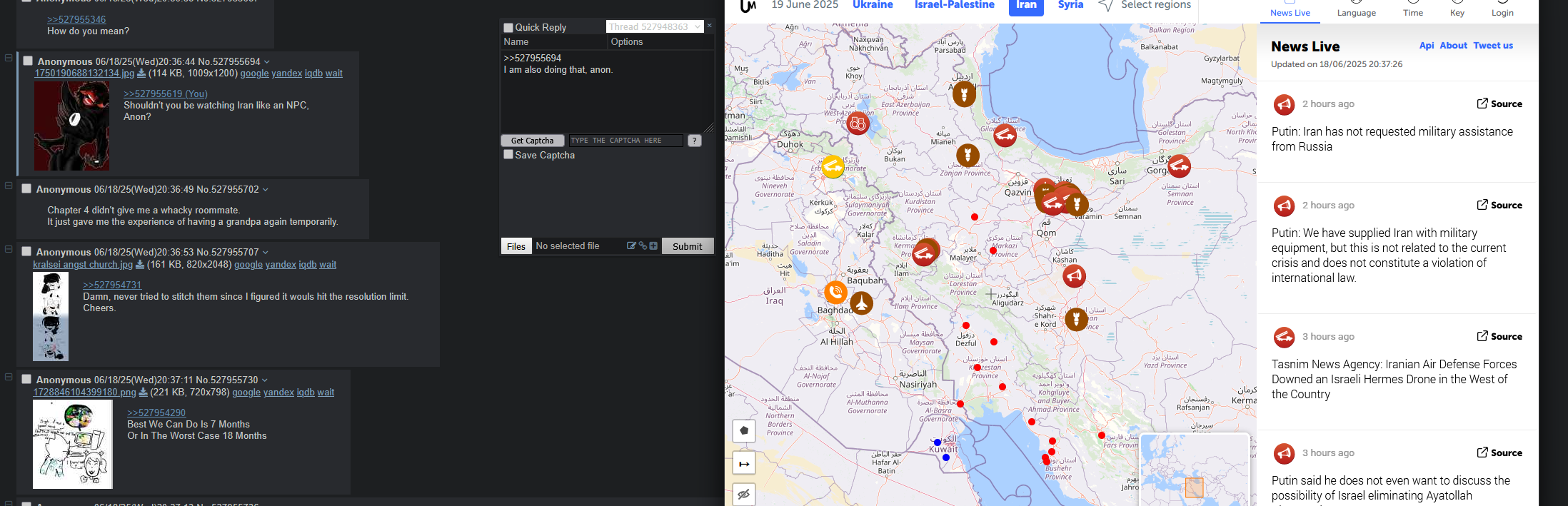Open the News Live tab
The width and height of the screenshot is (1568, 506).
pyautogui.click(x=1290, y=11)
